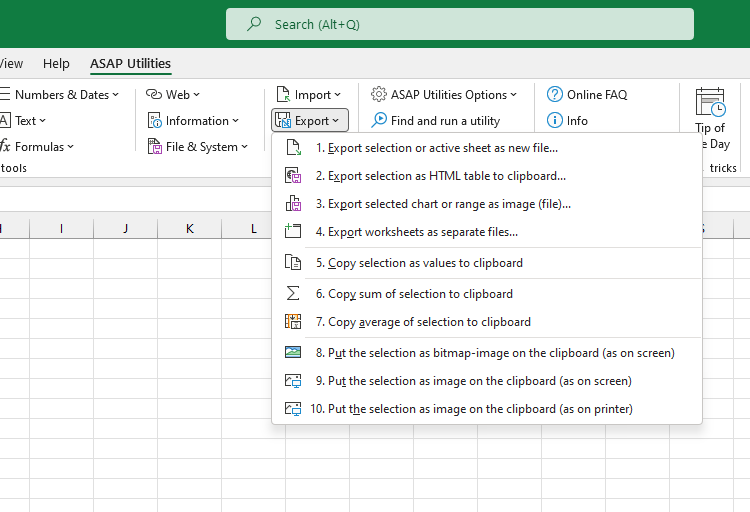Choose Copy sum of selection to clipboard

tap(486, 294)
